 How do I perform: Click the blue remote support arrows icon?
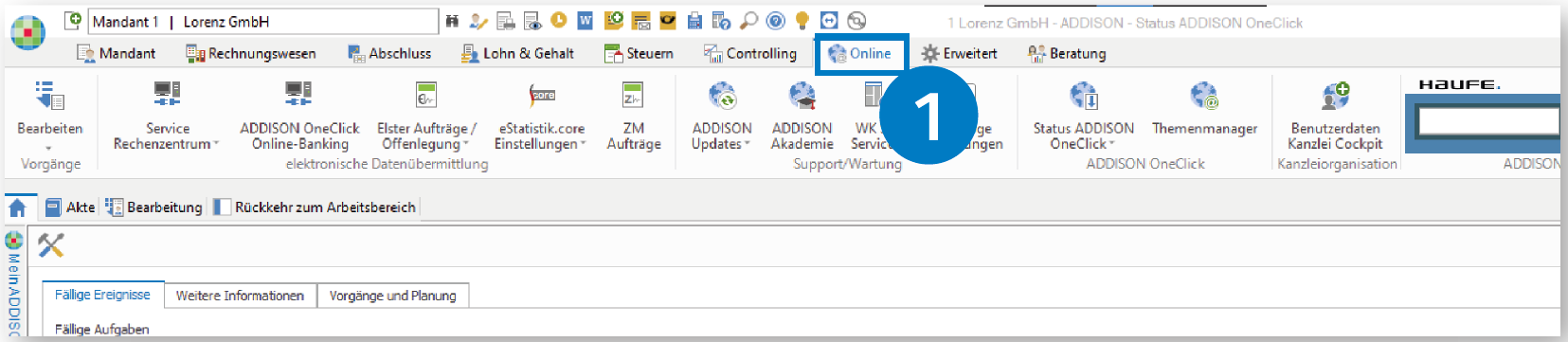tap(829, 21)
